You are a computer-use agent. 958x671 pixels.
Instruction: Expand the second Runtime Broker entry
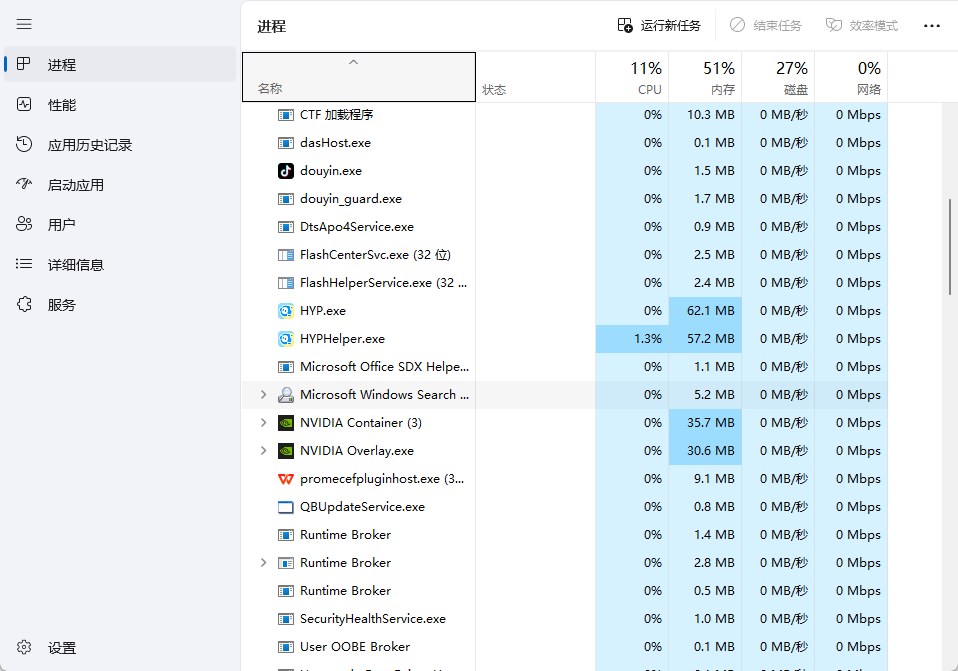click(264, 563)
